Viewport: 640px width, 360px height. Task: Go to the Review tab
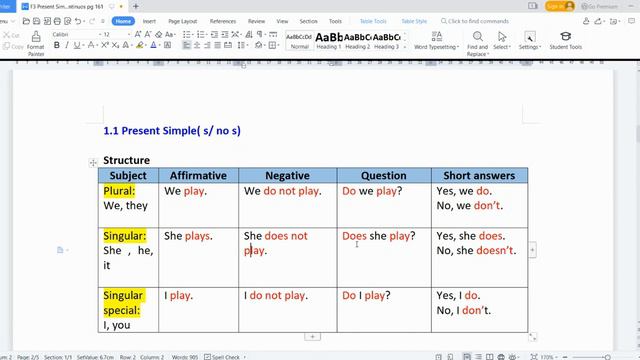(256, 21)
